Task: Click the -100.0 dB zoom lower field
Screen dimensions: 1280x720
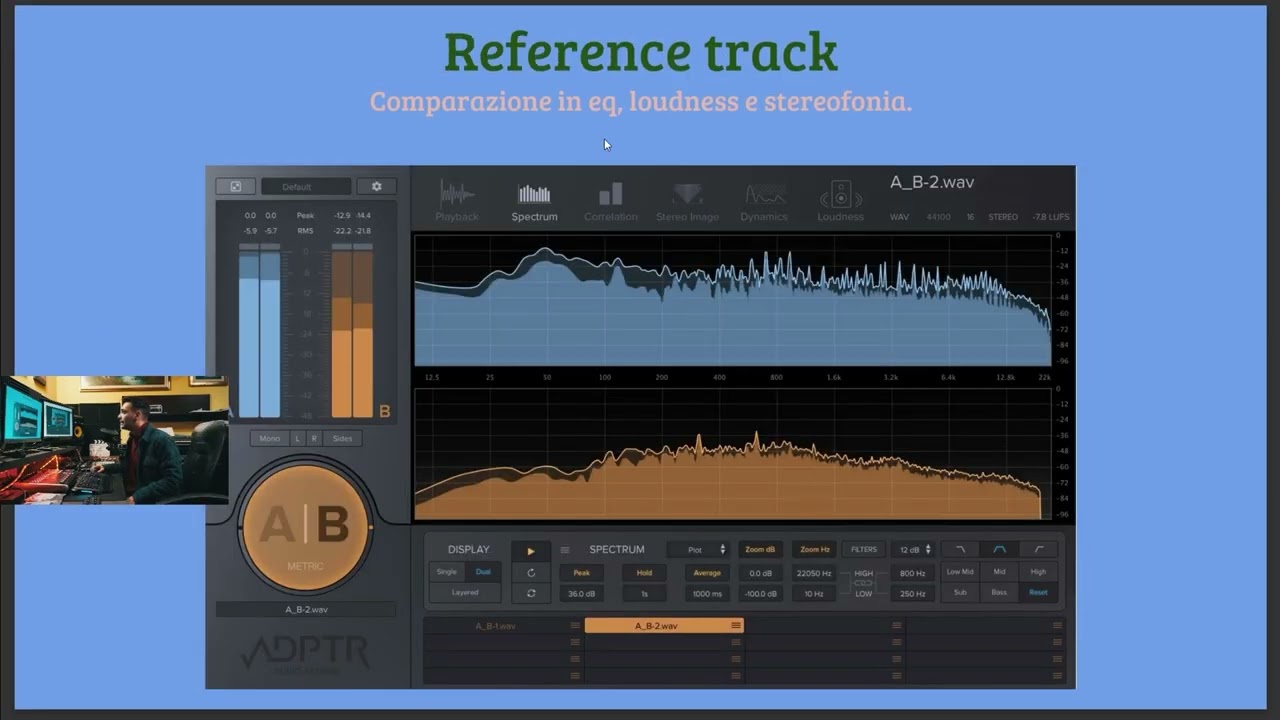Action: [x=760, y=593]
